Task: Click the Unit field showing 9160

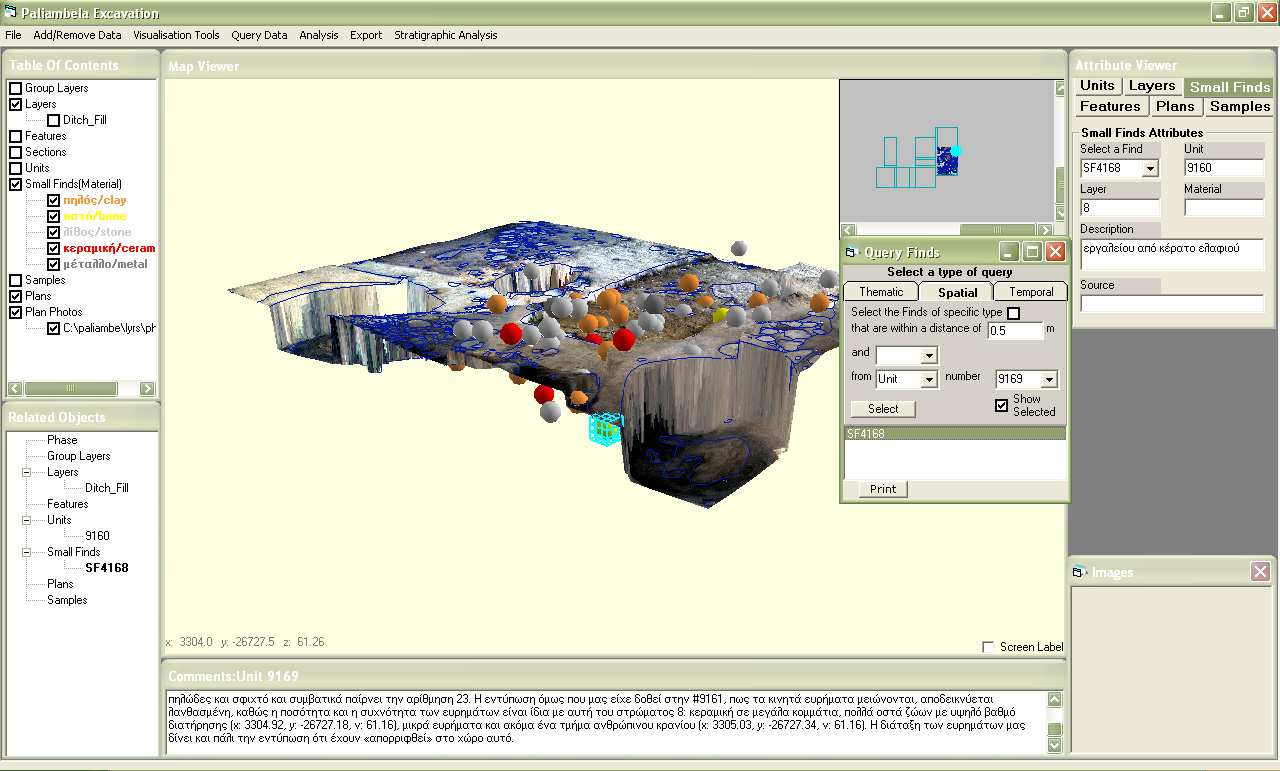Action: [x=1224, y=168]
